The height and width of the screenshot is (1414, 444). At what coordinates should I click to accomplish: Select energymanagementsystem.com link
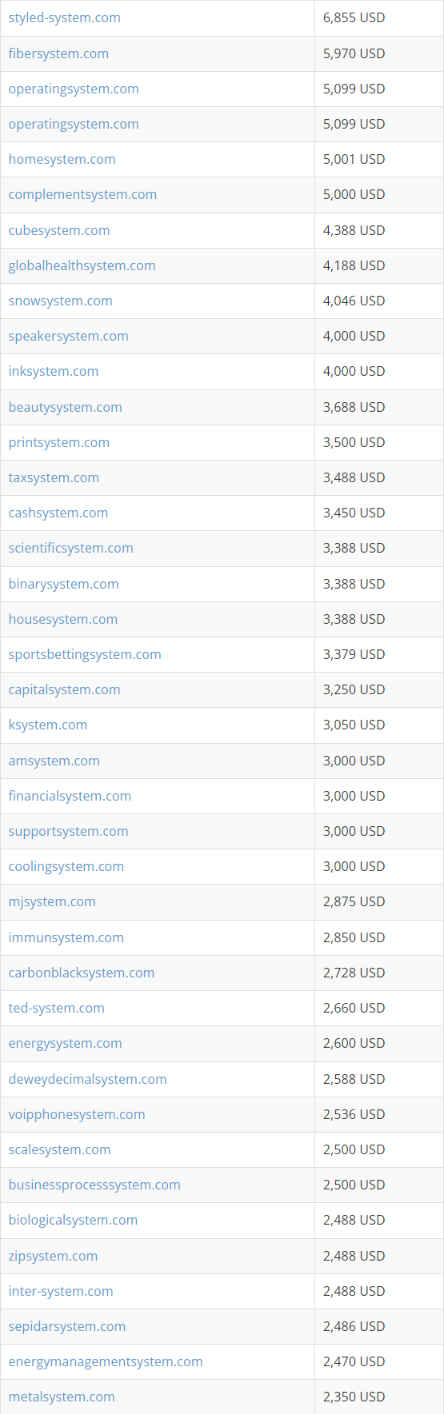coord(105,1361)
